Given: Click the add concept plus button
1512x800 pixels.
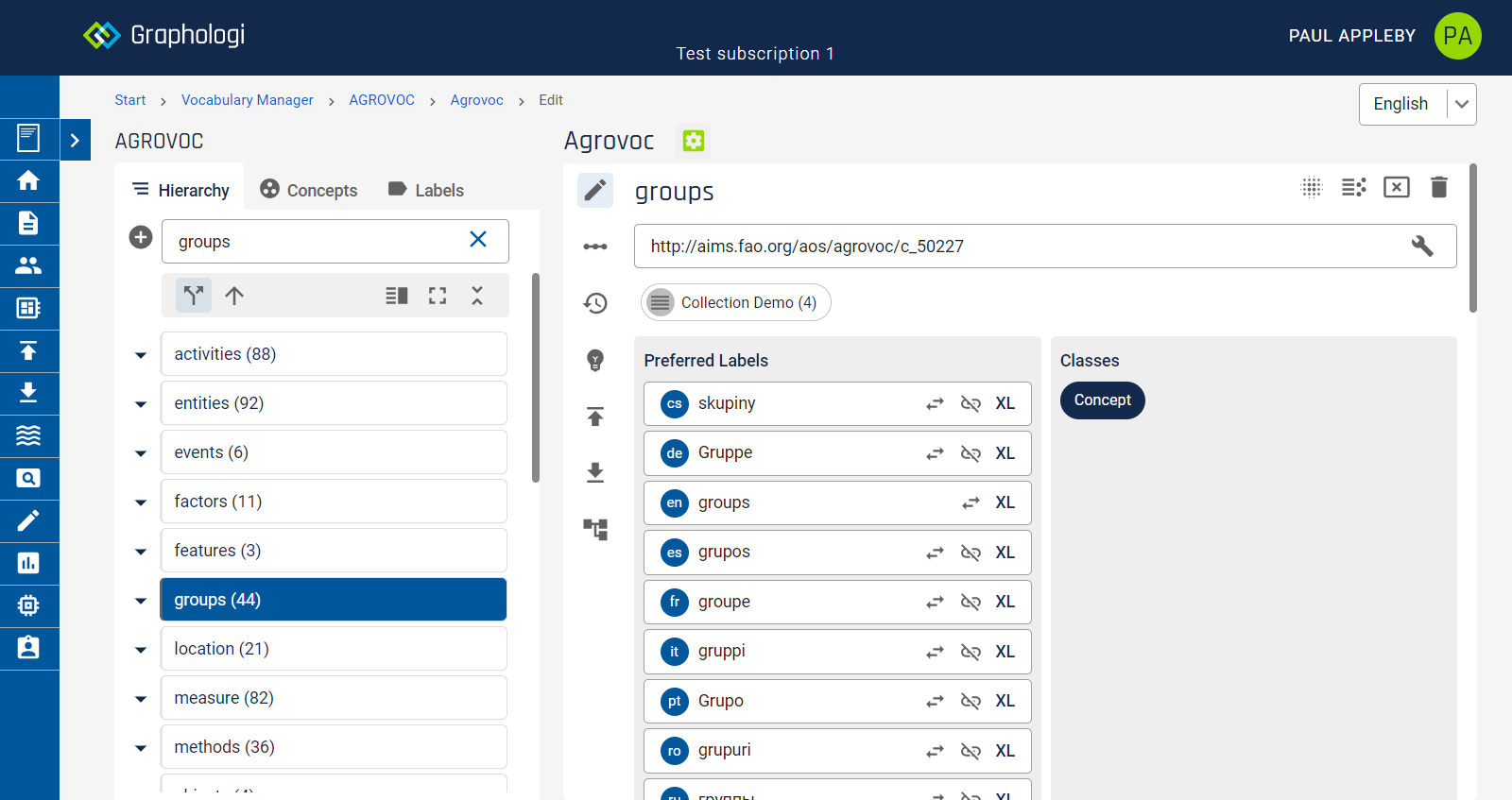Looking at the screenshot, I should pyautogui.click(x=141, y=237).
